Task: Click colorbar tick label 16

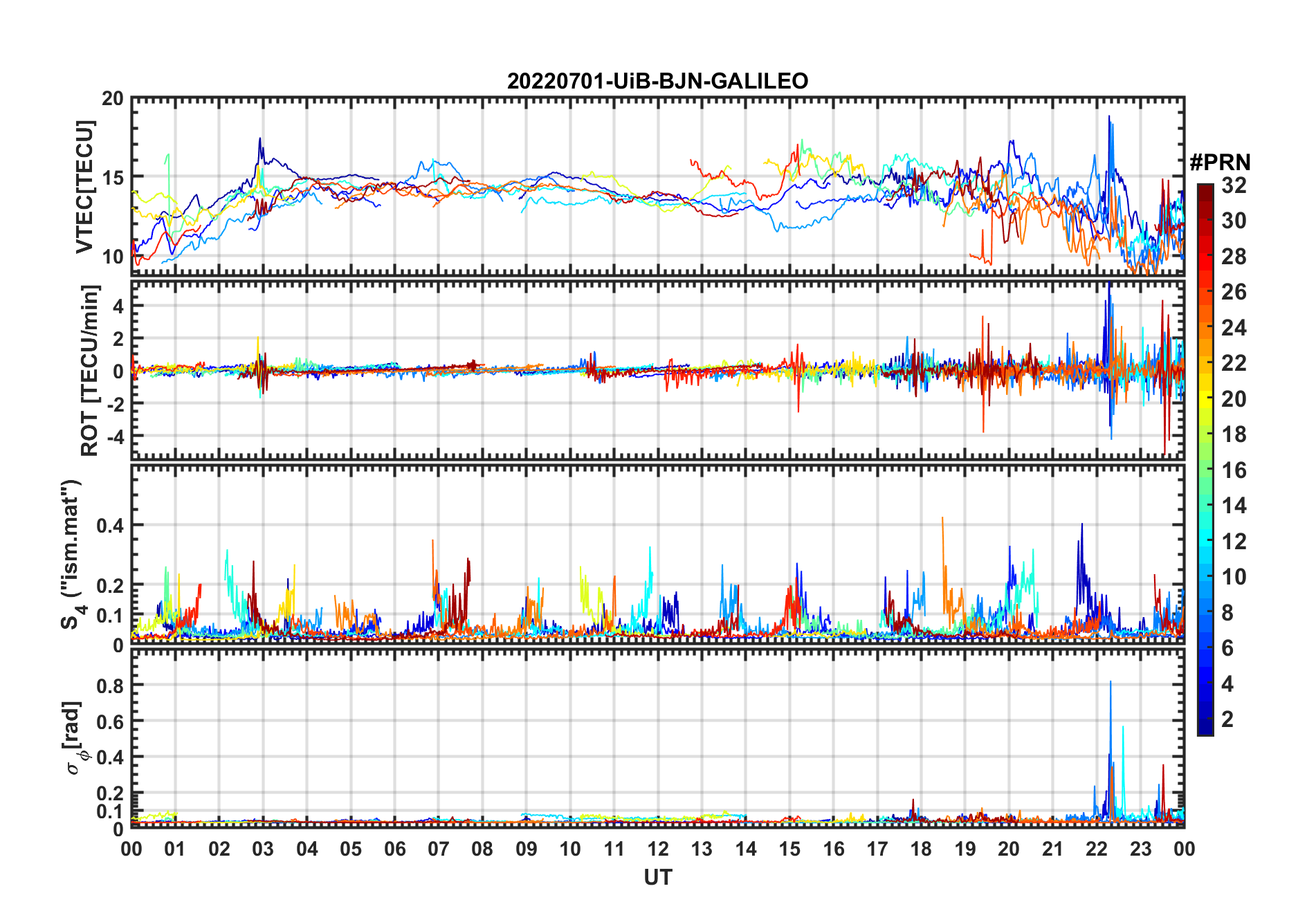Action: [x=1234, y=470]
